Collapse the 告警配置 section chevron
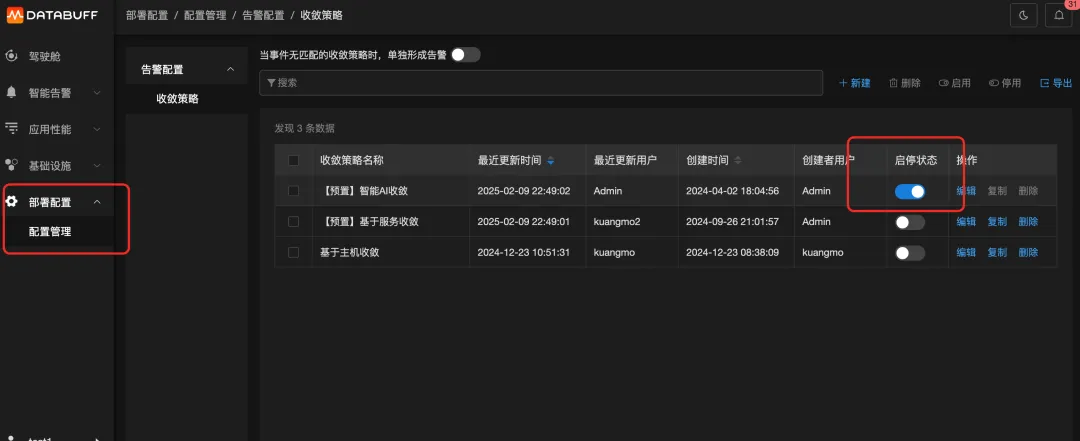Image resolution: width=1080 pixels, height=441 pixels. coord(231,69)
